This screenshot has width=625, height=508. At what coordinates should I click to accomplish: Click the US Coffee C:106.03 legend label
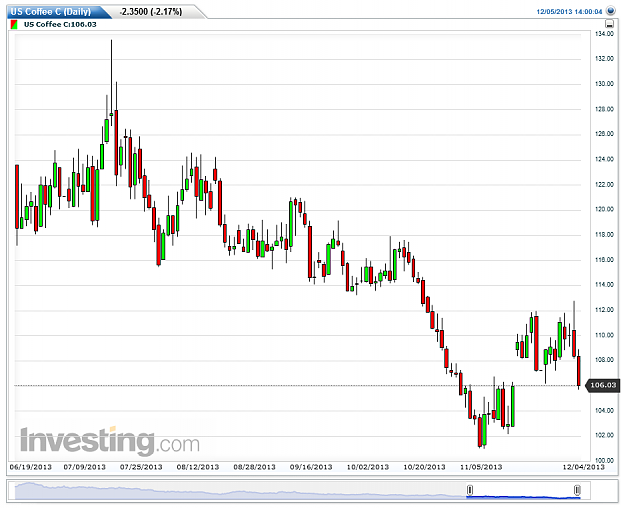[60, 24]
